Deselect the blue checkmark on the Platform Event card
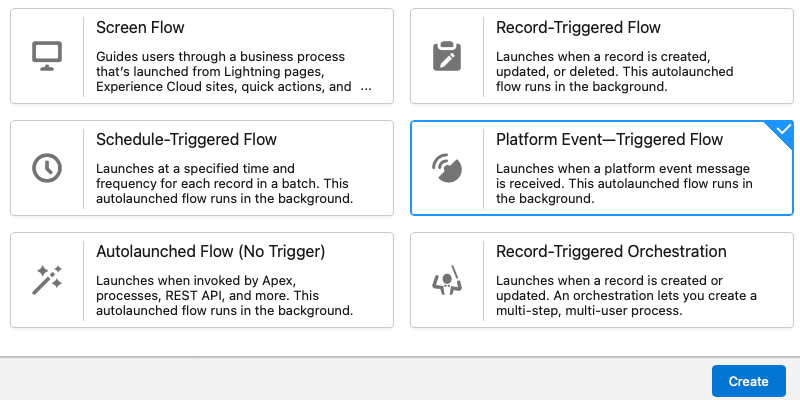The image size is (800, 400). pos(783,131)
